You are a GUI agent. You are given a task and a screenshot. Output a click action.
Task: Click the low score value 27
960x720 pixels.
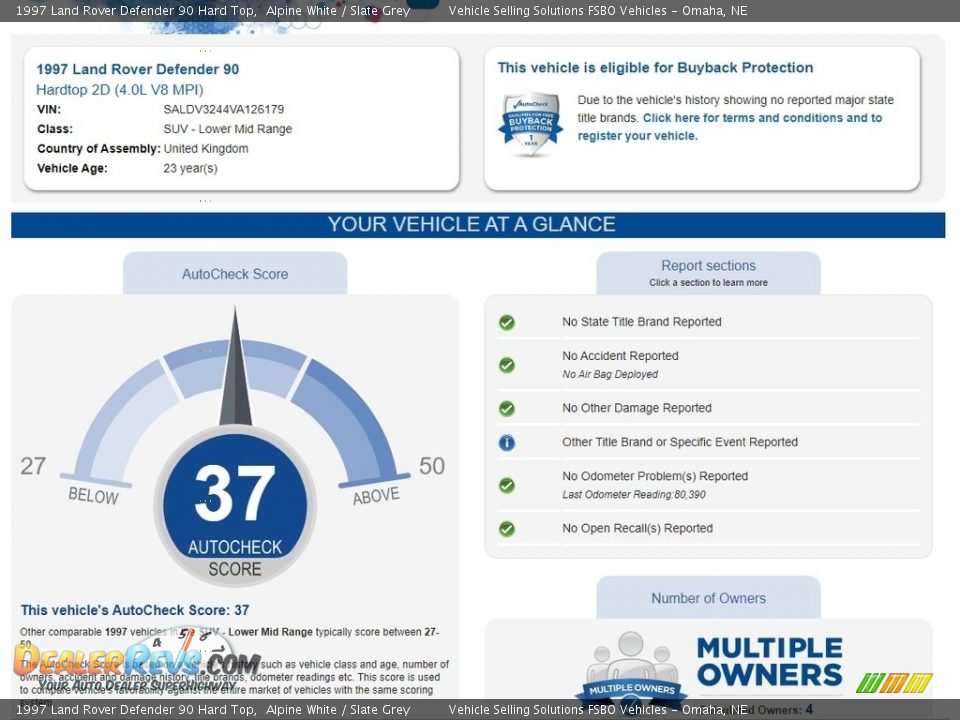click(x=33, y=466)
